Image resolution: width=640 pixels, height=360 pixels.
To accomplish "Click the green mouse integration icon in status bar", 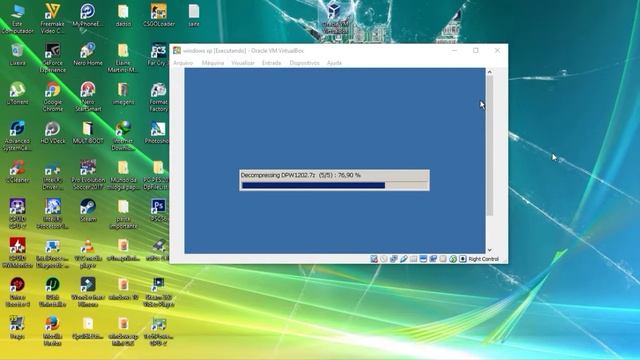I will tap(453, 259).
